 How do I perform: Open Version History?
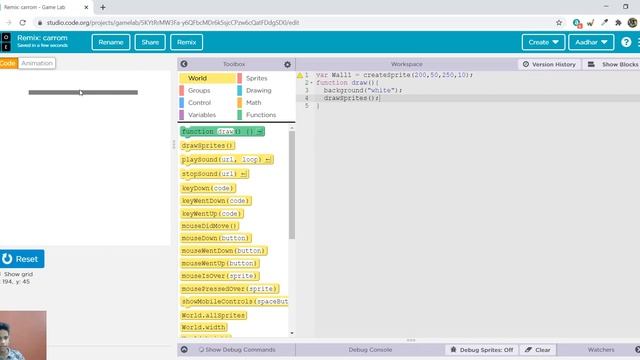[x=549, y=64]
